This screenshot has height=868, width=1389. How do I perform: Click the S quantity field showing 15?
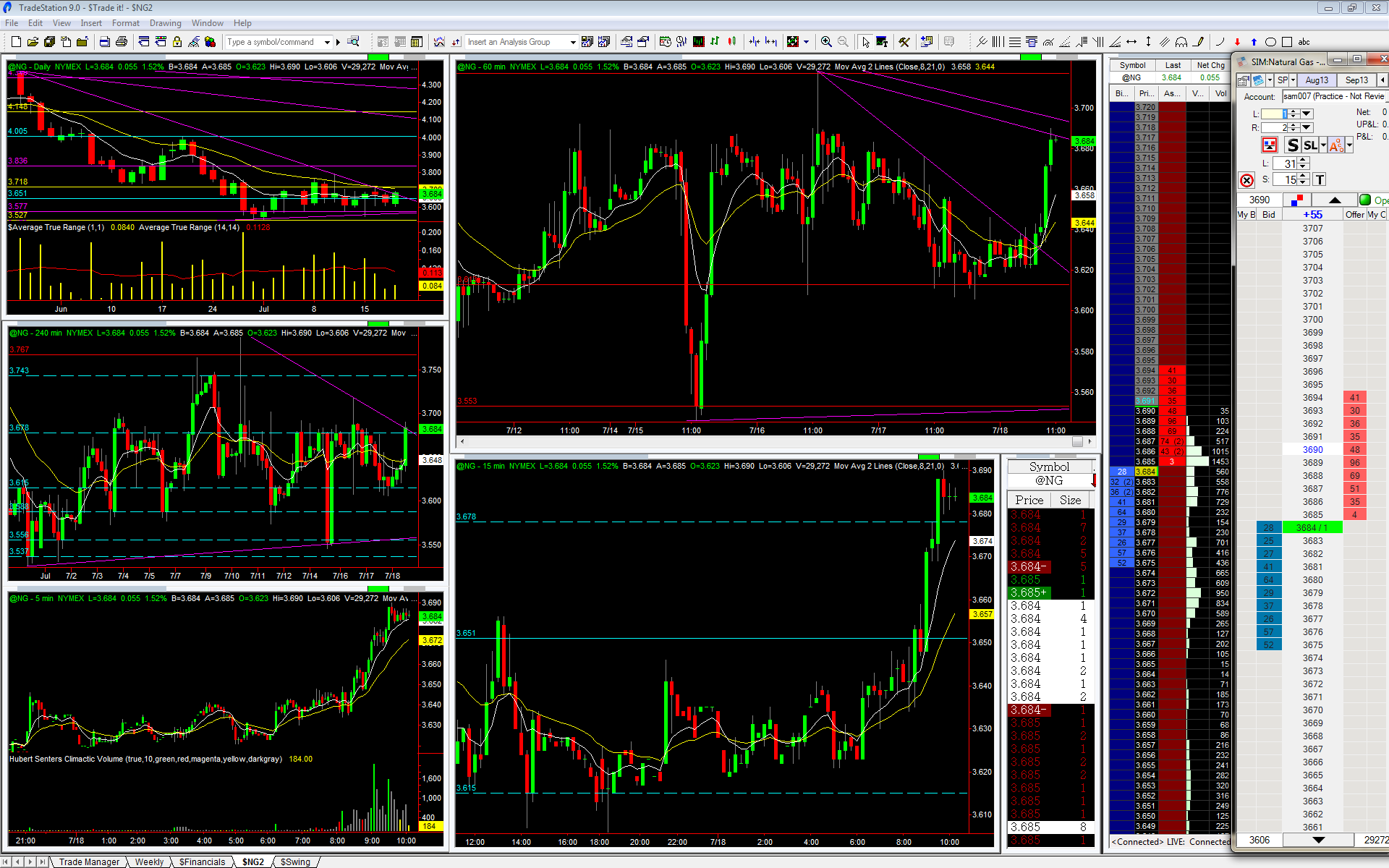pyautogui.click(x=1285, y=179)
